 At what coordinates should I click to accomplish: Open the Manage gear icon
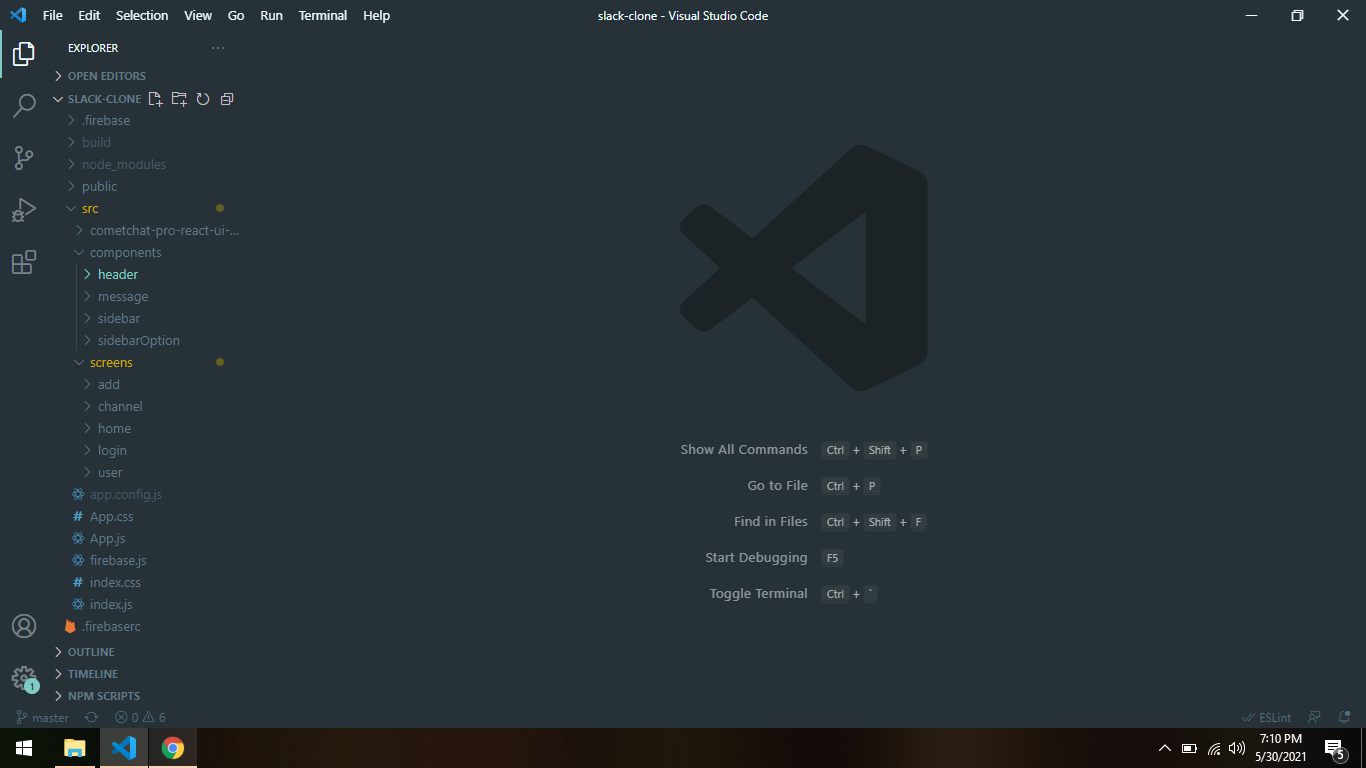point(24,678)
